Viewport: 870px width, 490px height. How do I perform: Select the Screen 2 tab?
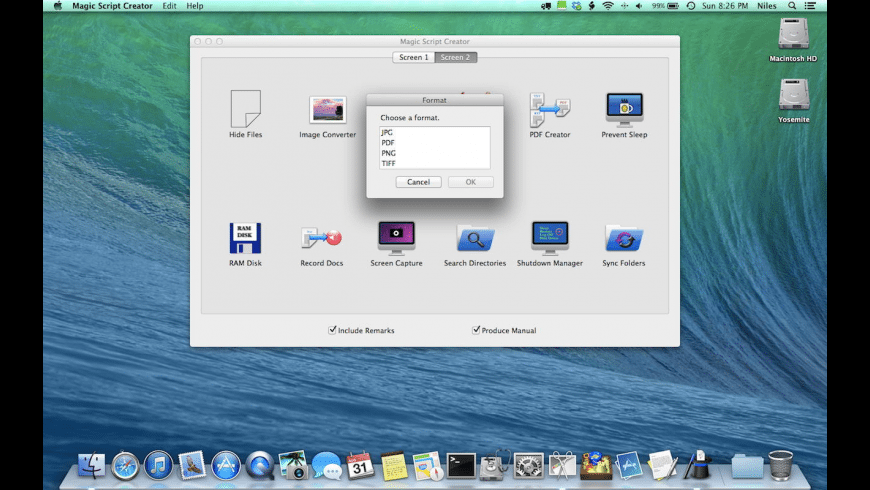coord(455,57)
